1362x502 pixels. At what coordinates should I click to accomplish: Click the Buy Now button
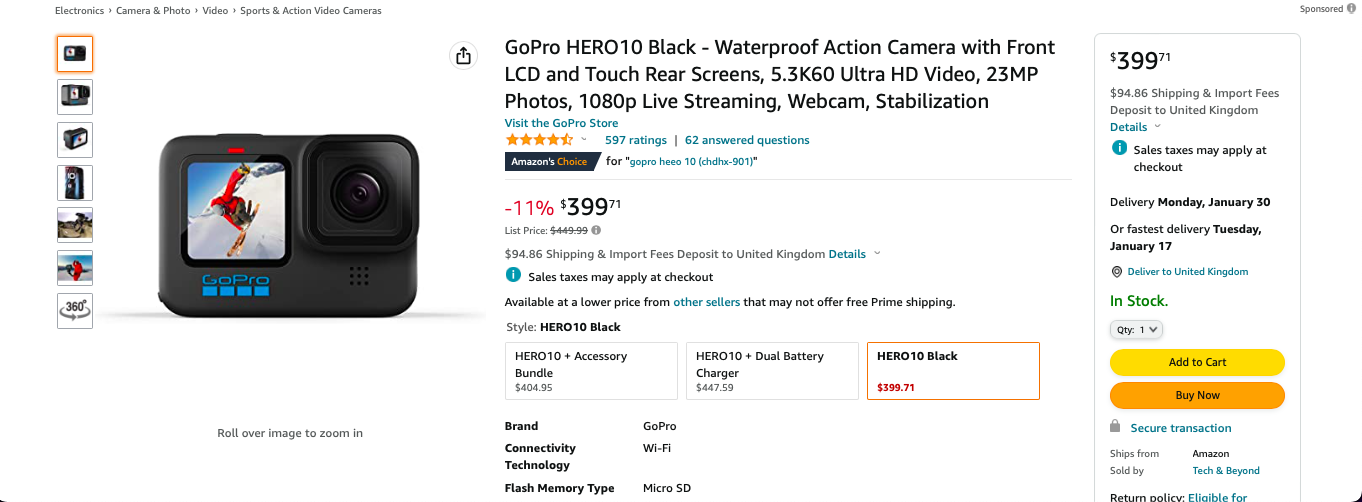1197,395
